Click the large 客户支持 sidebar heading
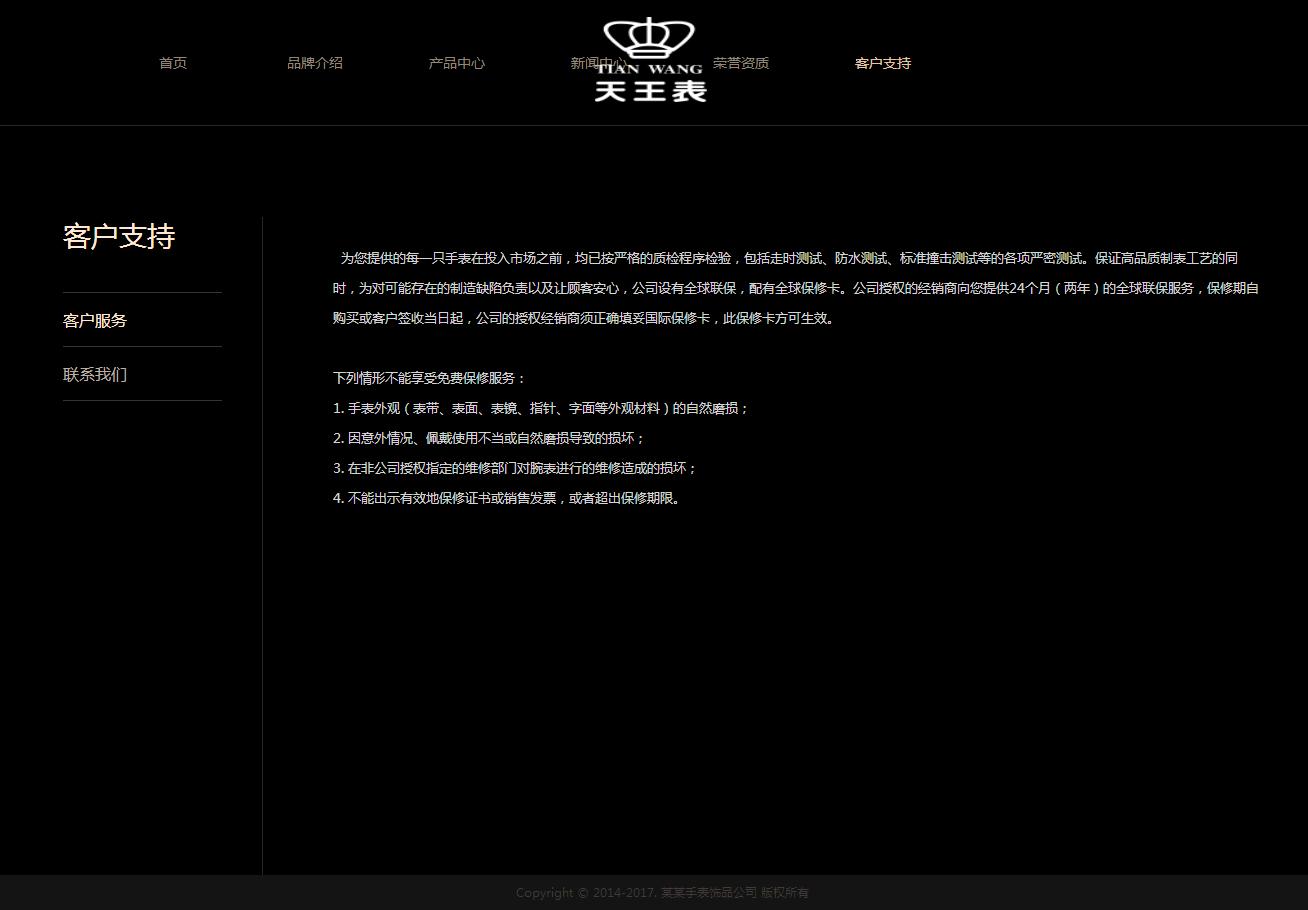This screenshot has height=910, width=1308. 119,237
